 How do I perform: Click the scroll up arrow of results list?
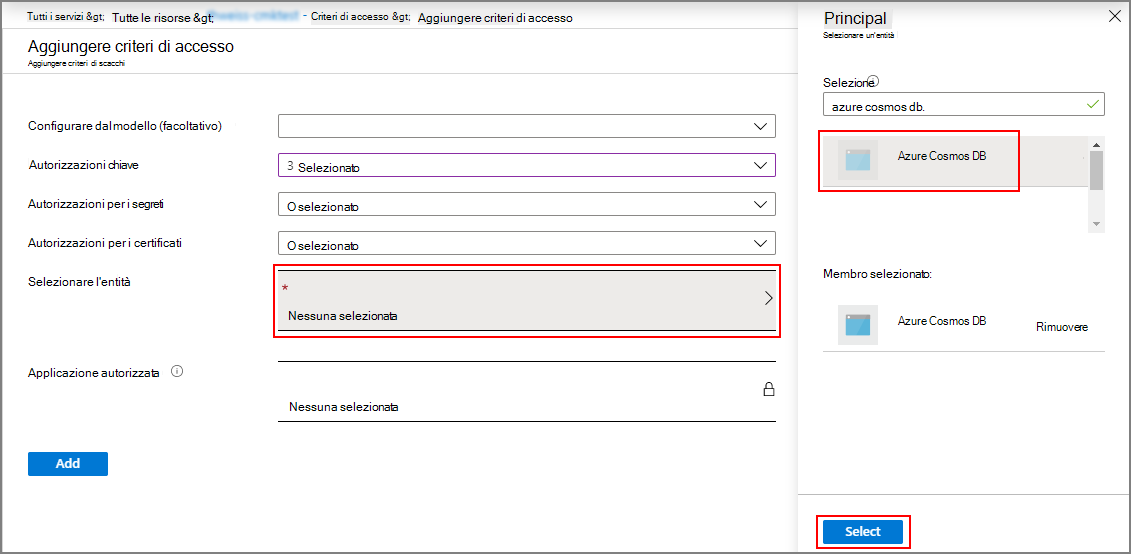[1097, 143]
